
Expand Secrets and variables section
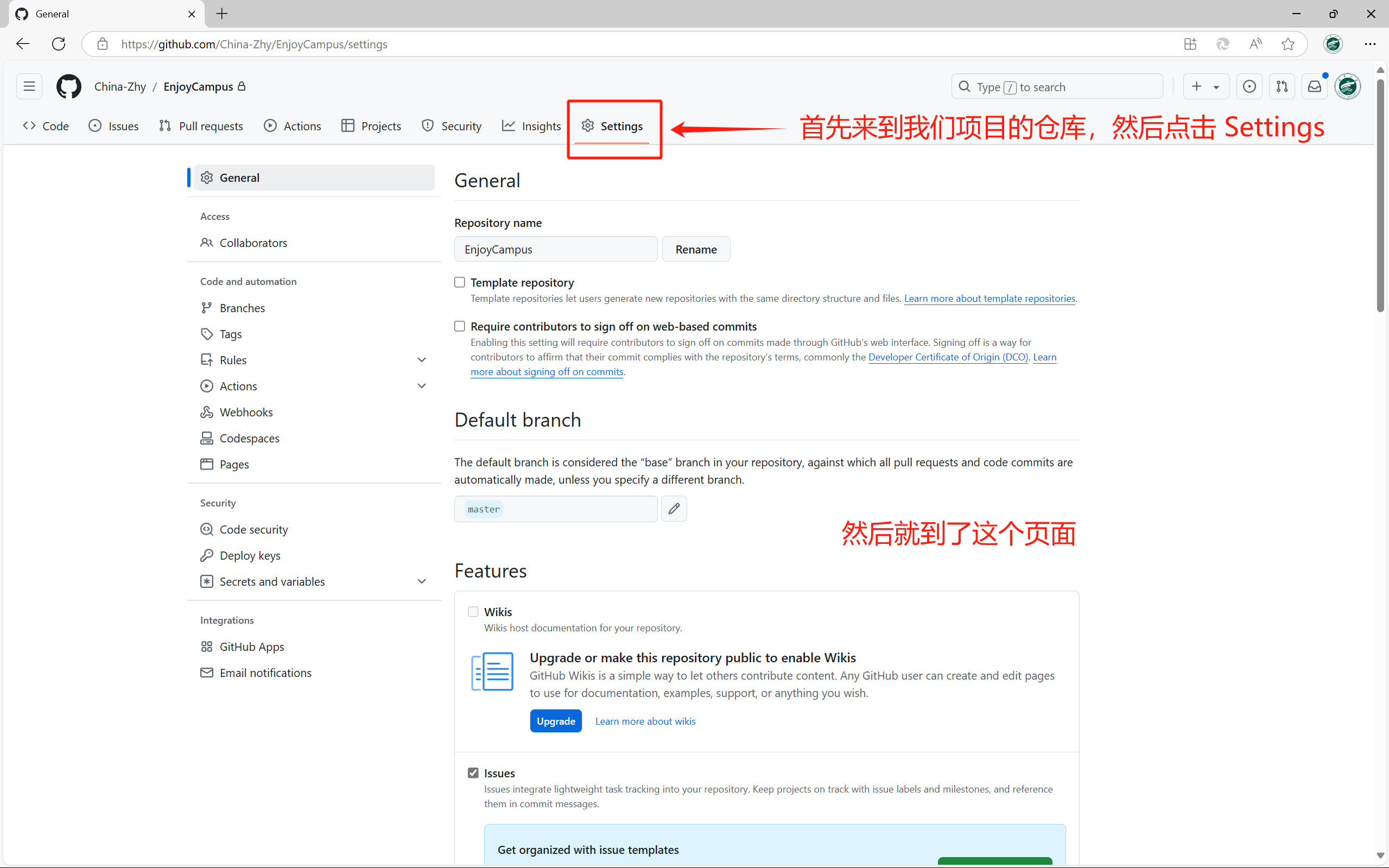point(422,581)
